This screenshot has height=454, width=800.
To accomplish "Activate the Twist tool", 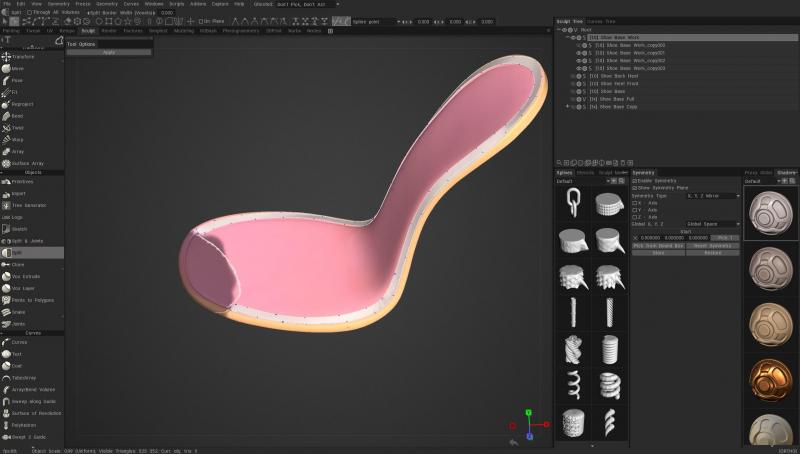I will coord(16,128).
